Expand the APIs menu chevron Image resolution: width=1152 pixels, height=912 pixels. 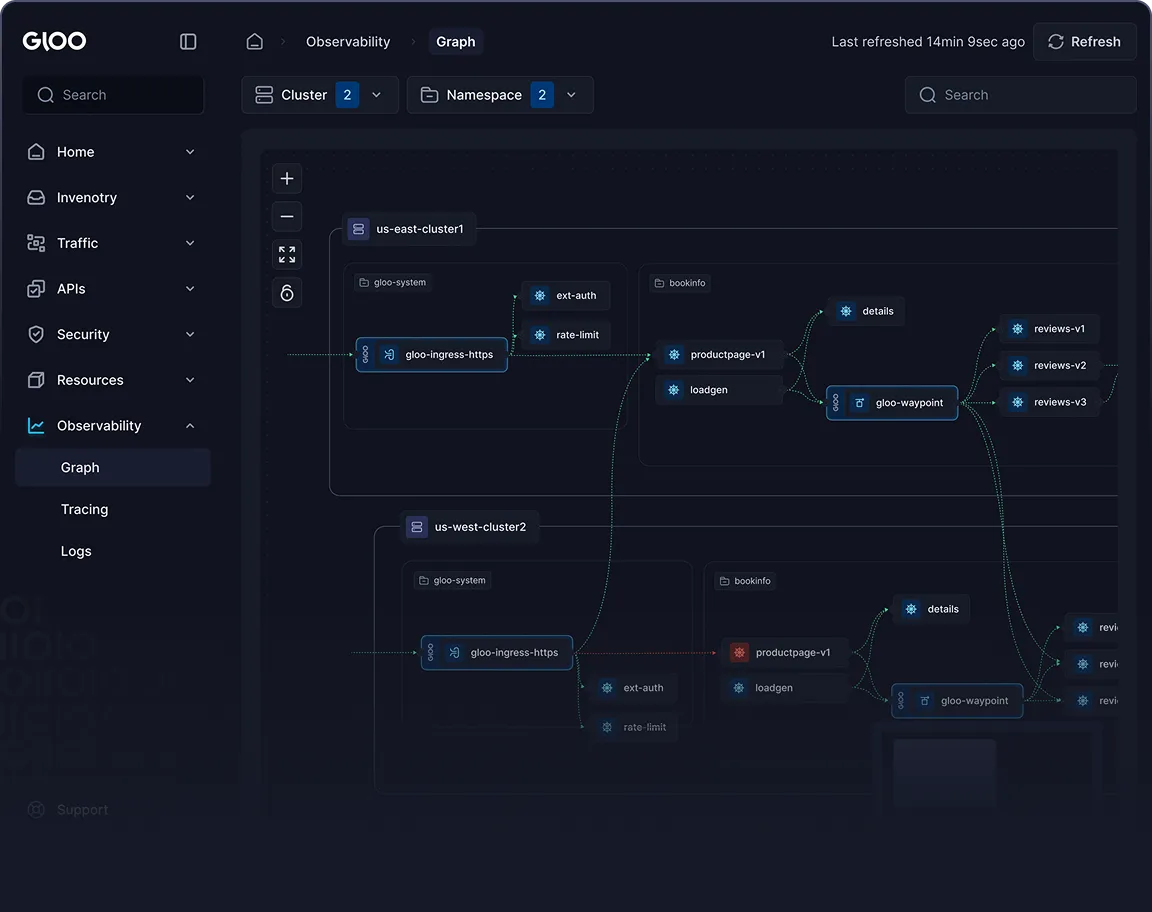tap(190, 289)
